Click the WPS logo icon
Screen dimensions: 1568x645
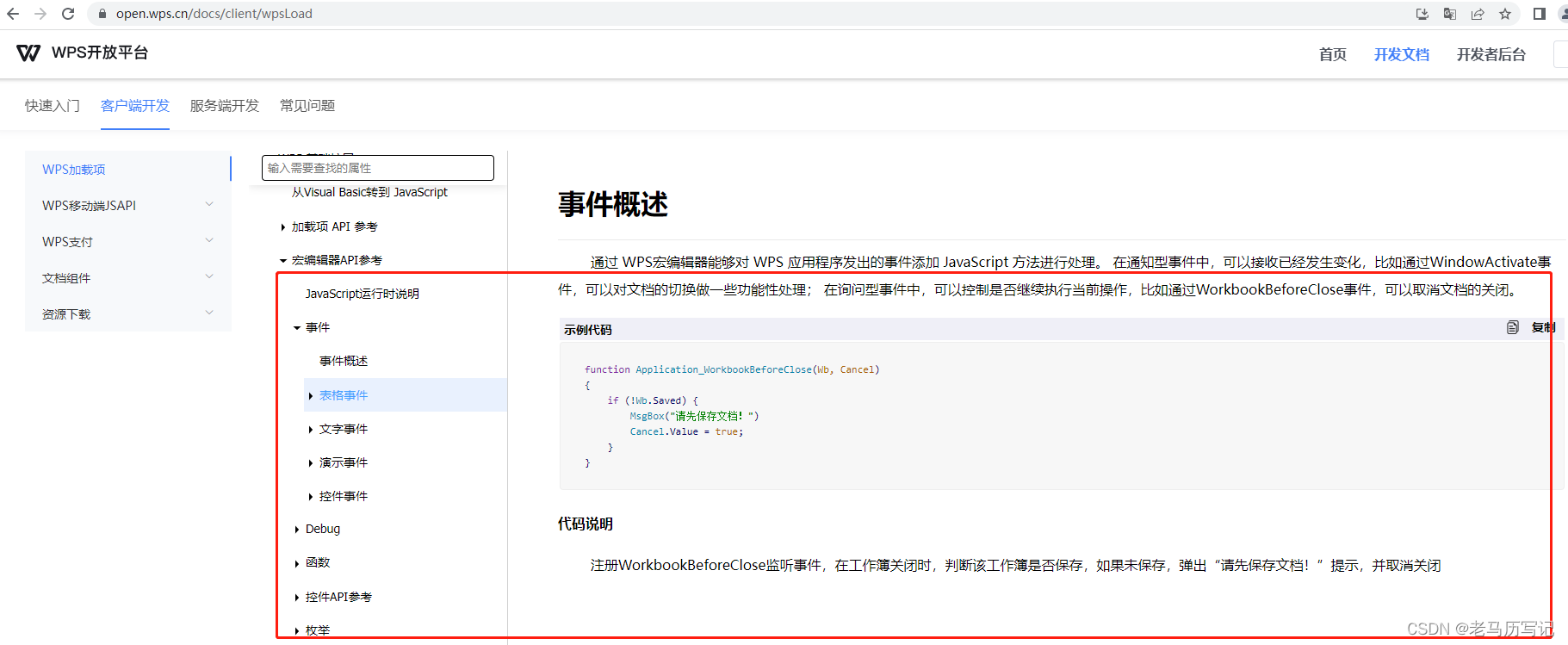[x=28, y=53]
